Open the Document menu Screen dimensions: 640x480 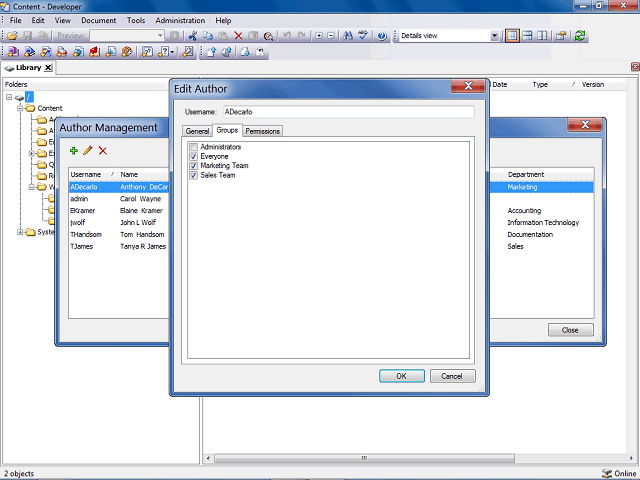tap(98, 20)
